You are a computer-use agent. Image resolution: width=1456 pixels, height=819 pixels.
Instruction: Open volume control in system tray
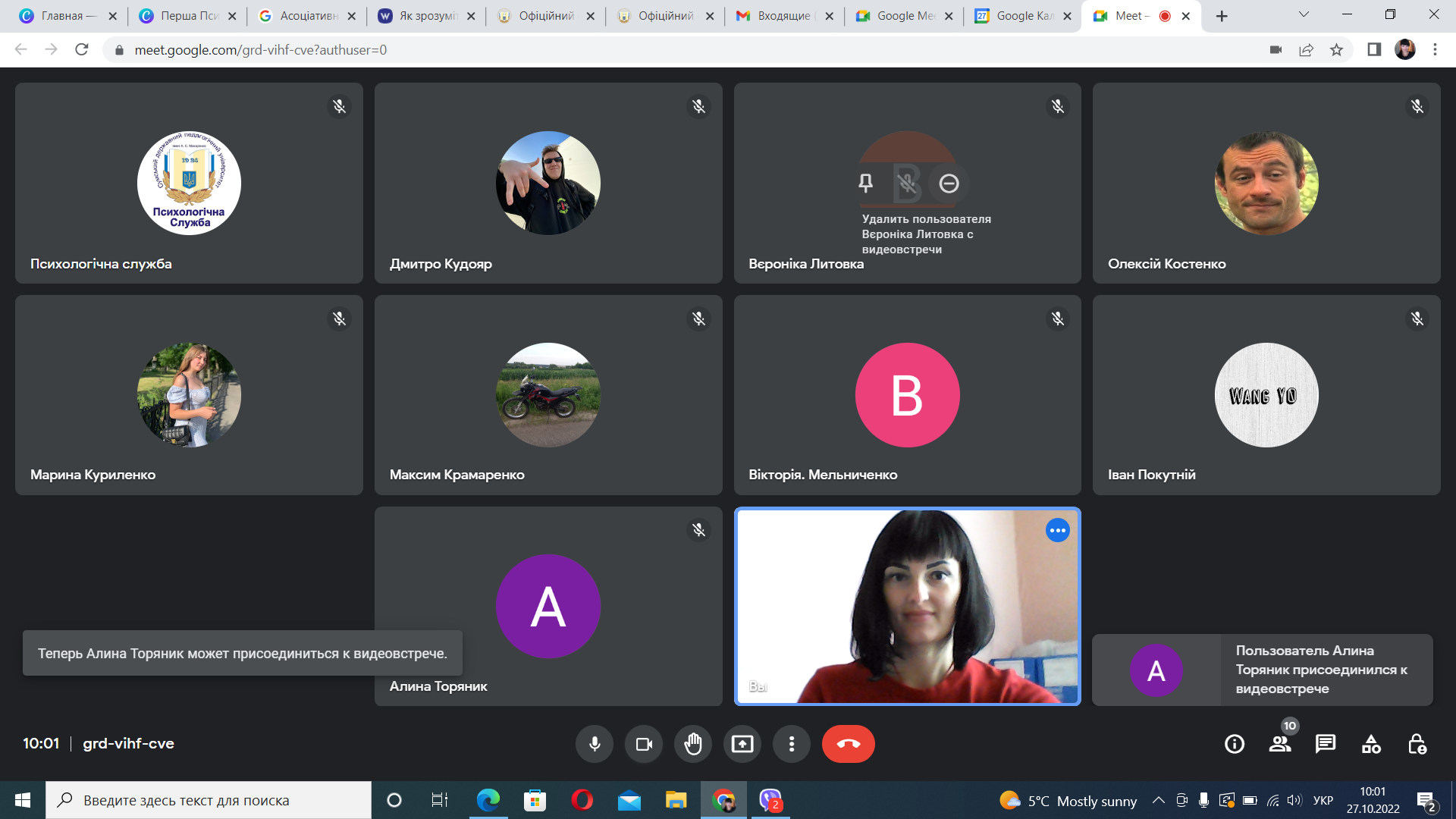click(1294, 800)
